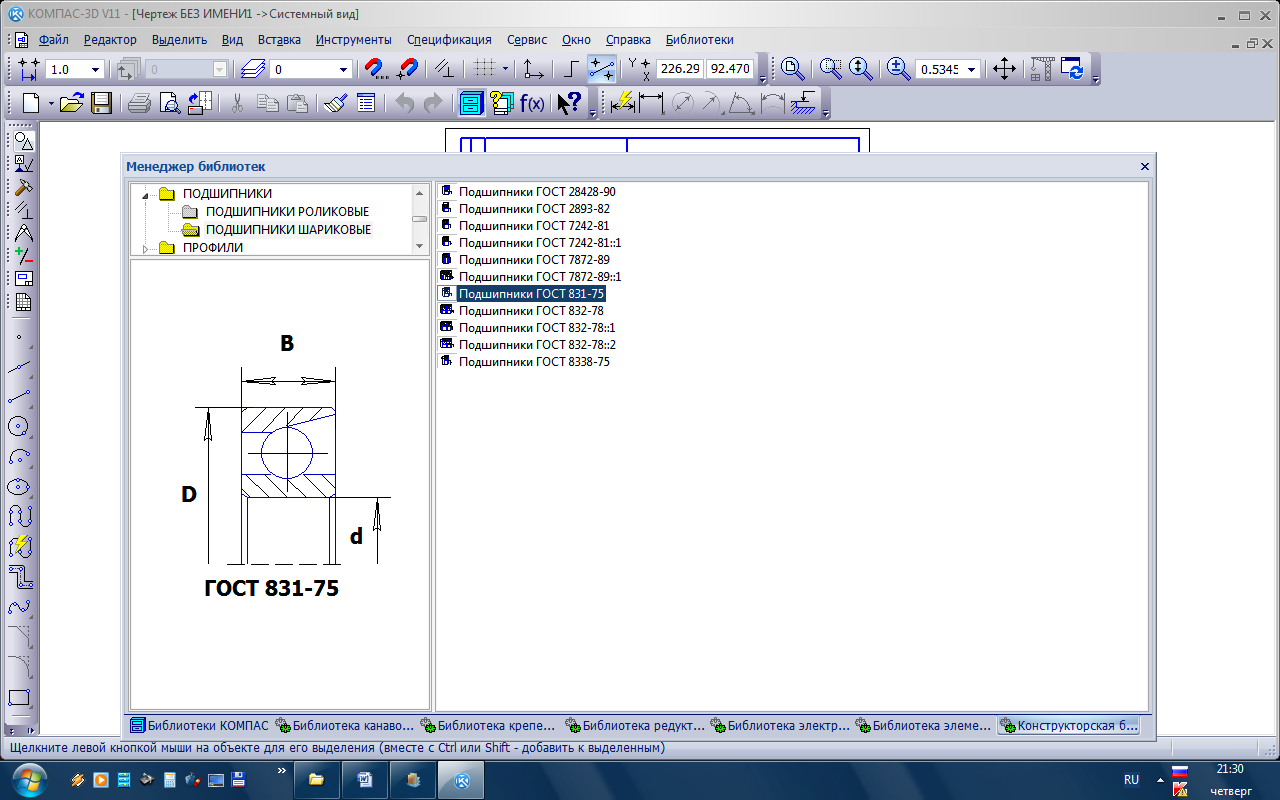
Task: Open dropdown arrow next to New document
Action: click(51, 103)
